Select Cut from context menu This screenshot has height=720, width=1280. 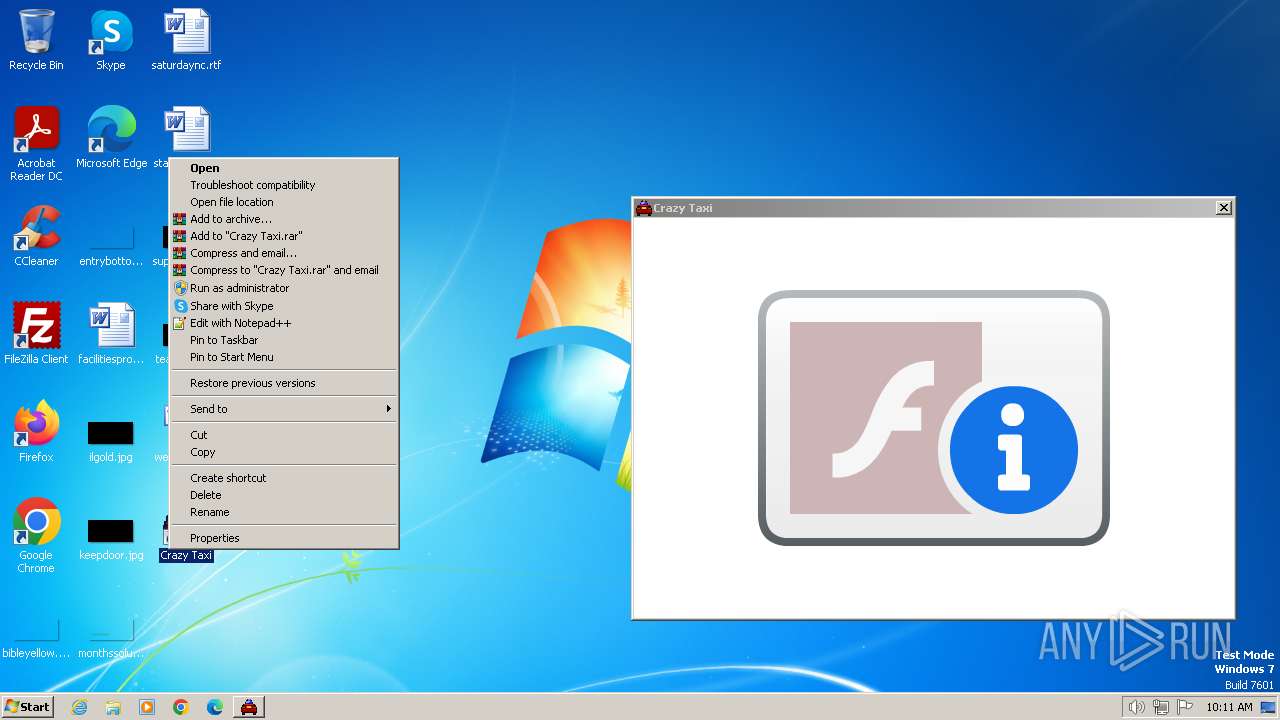(284, 435)
